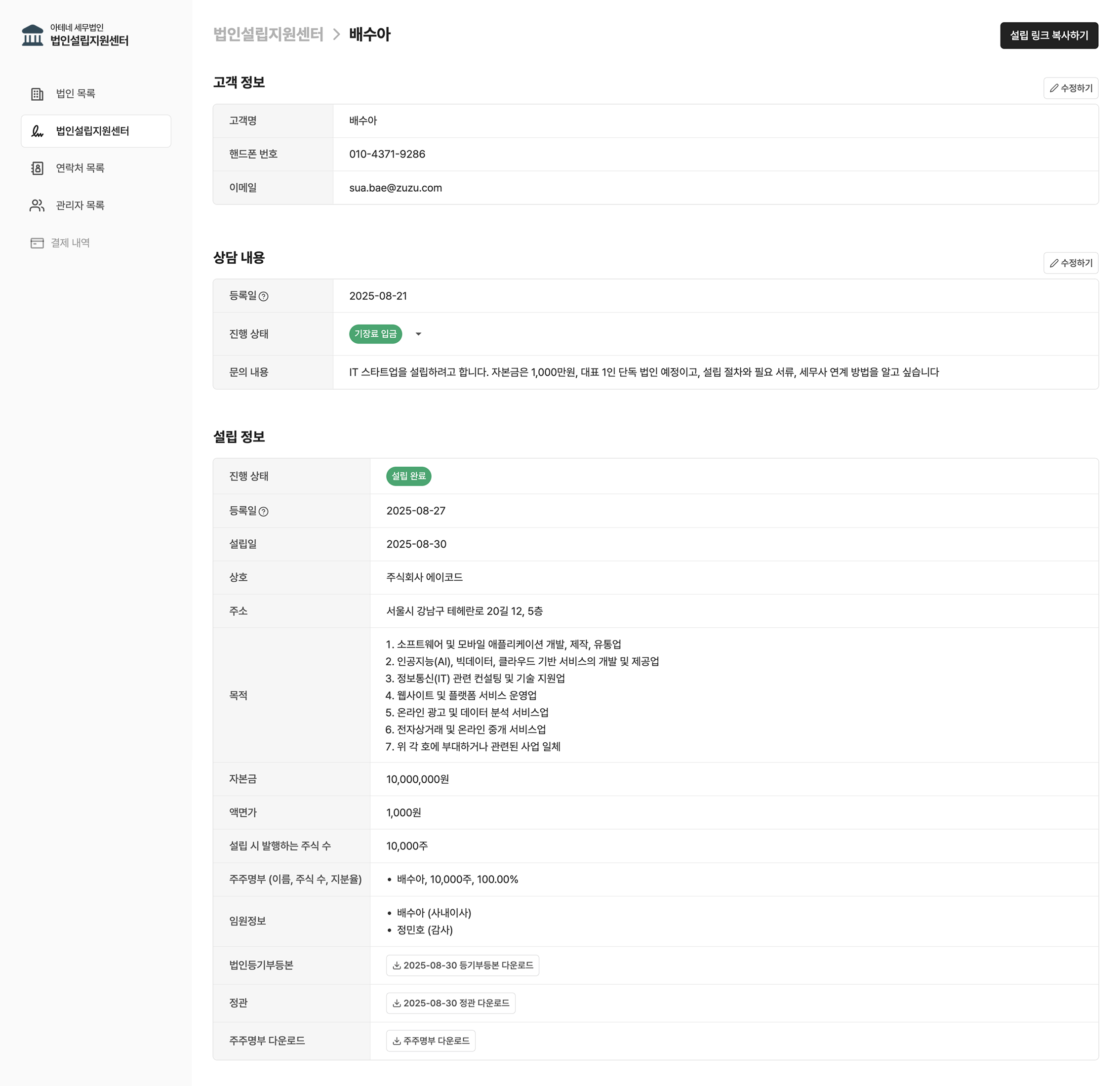This screenshot has width=1120, height=1086.
Task: Download the 2025-08-30 등기부등본
Action: point(462,965)
